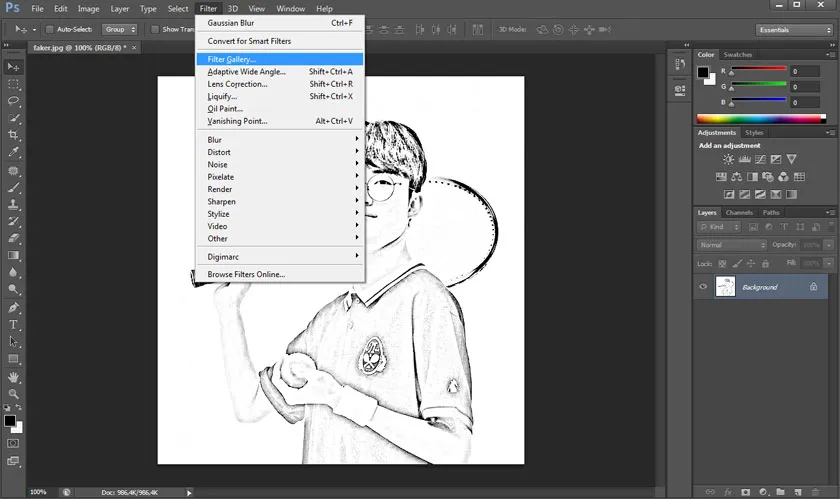Viewport: 840px width, 499px height.
Task: Click Browse Filters Online
Action: (246, 274)
